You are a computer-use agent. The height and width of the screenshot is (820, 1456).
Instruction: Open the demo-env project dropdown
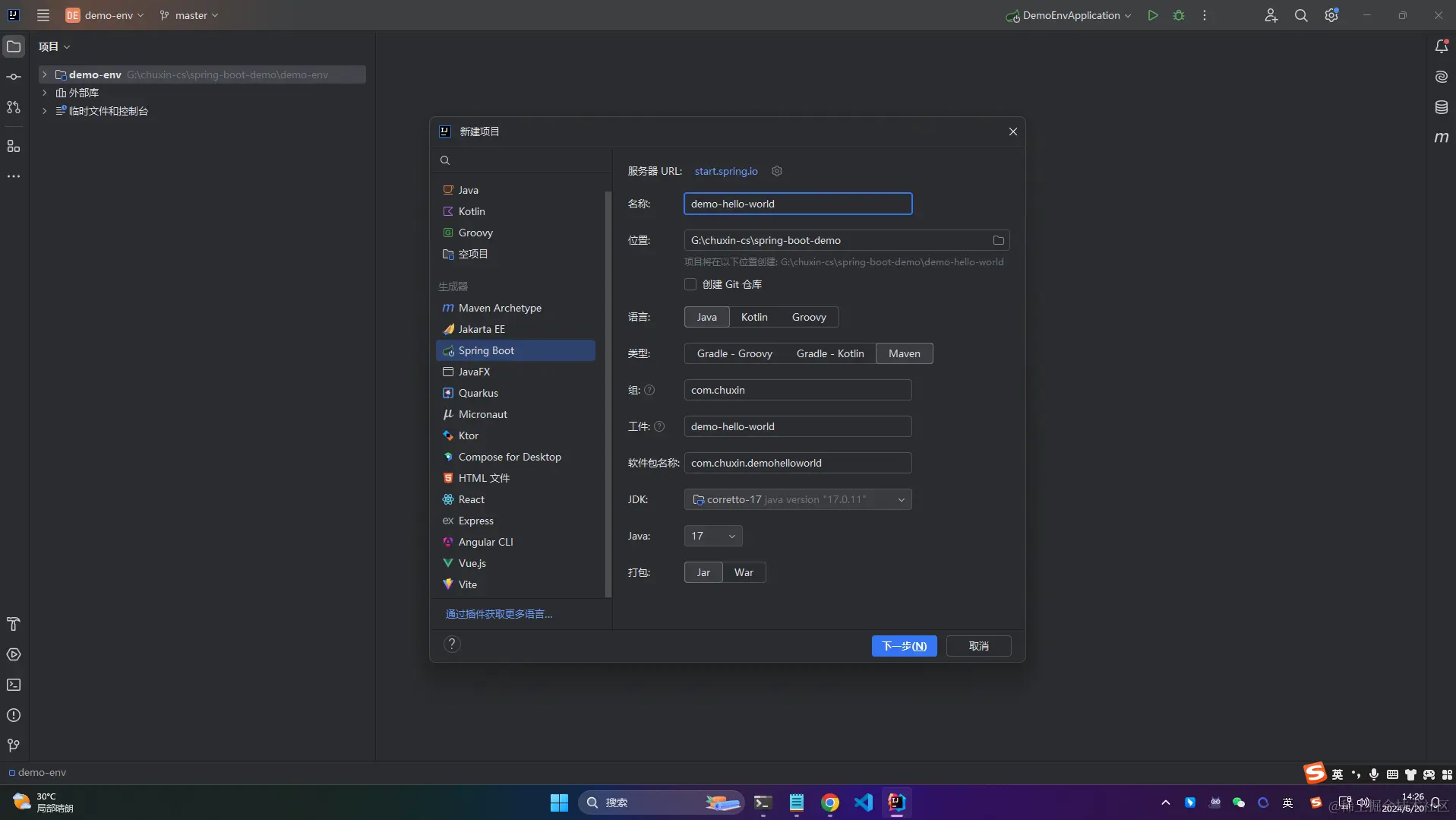coord(104,15)
